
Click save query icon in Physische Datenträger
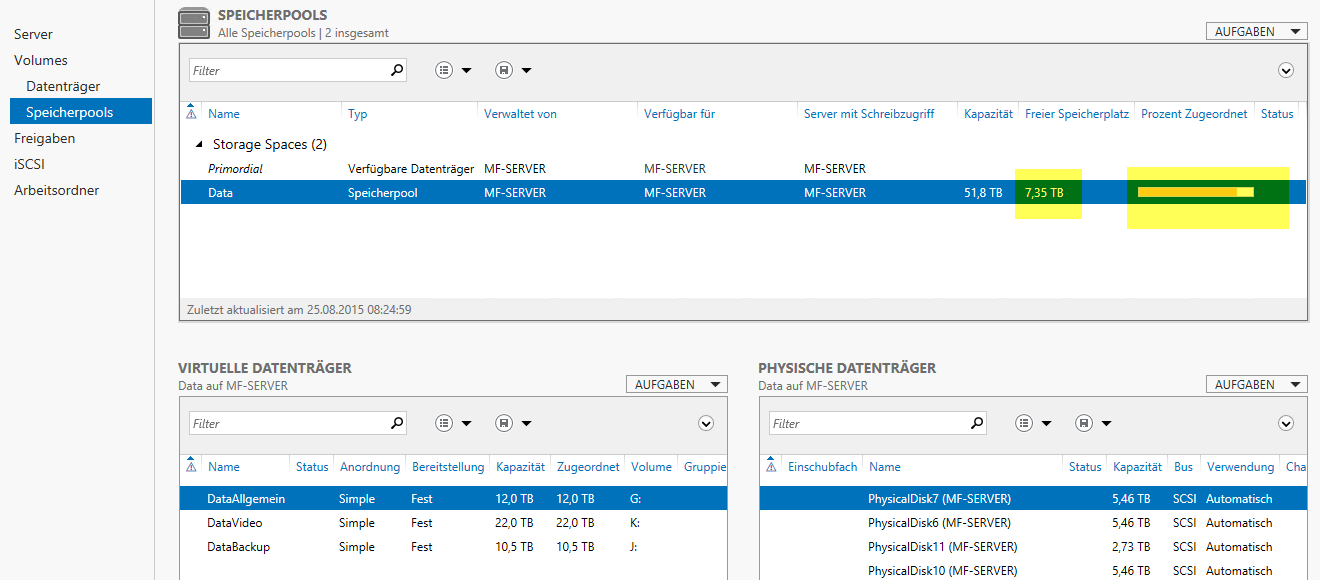1084,423
